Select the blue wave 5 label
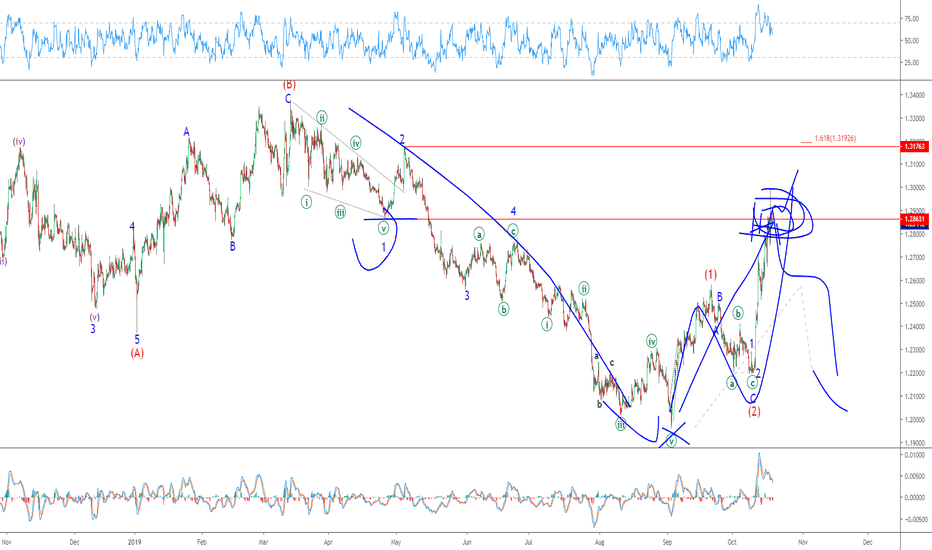The image size is (932, 550). 137,340
